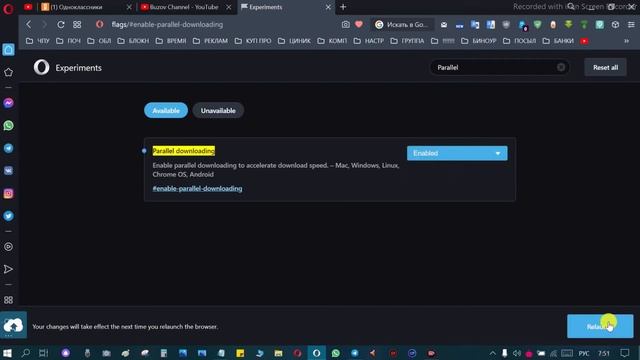
Task: Add page to bookmarks heart icon
Action: (359, 24)
